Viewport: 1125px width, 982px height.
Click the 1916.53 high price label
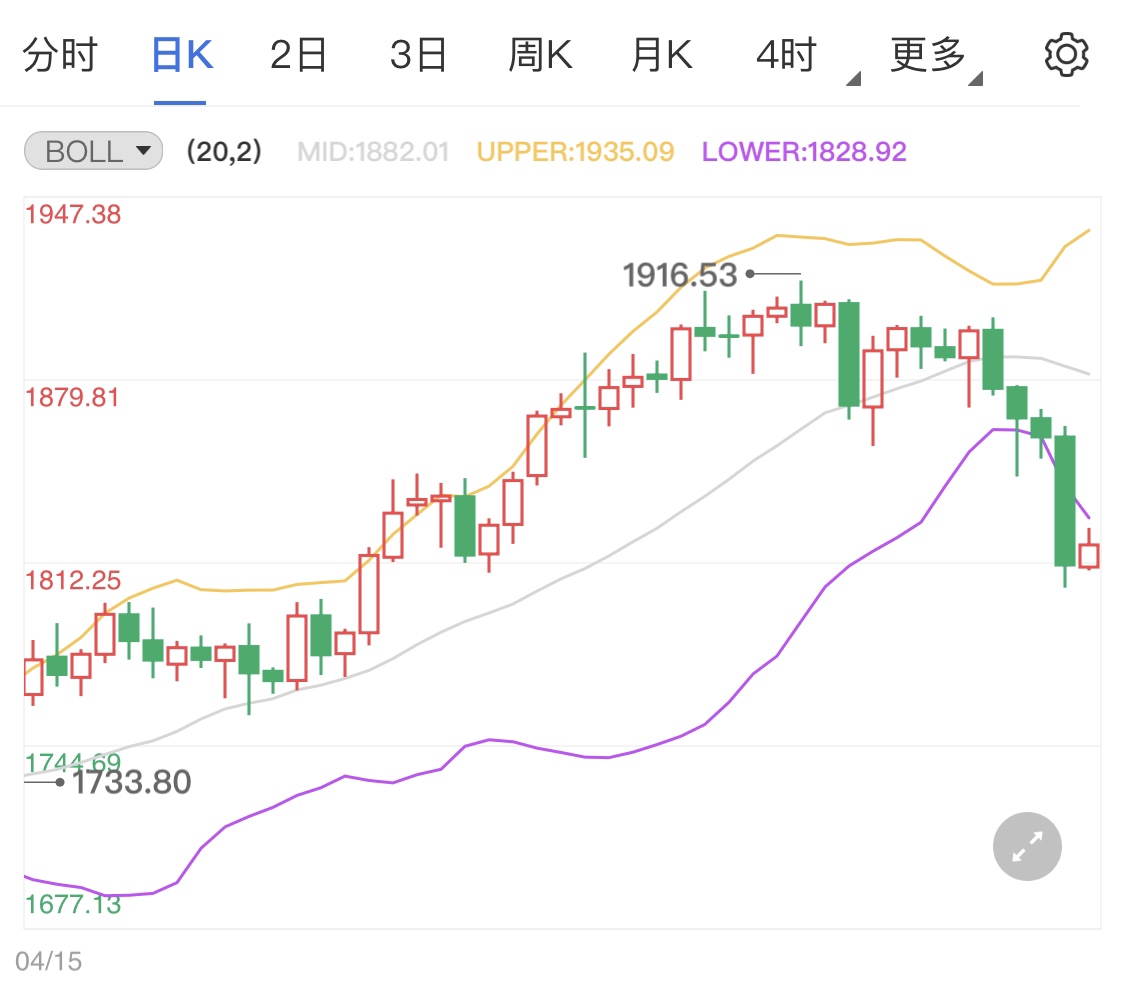pyautogui.click(x=679, y=275)
